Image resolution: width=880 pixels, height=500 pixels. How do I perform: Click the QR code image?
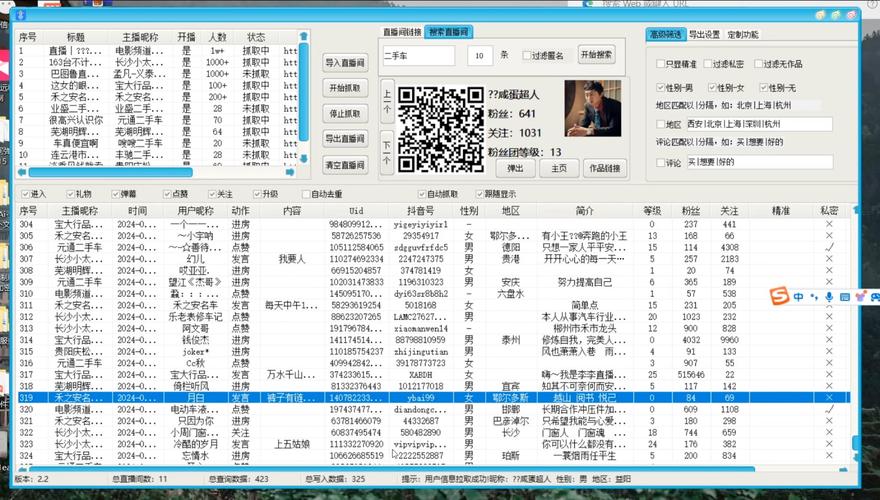coord(441,129)
